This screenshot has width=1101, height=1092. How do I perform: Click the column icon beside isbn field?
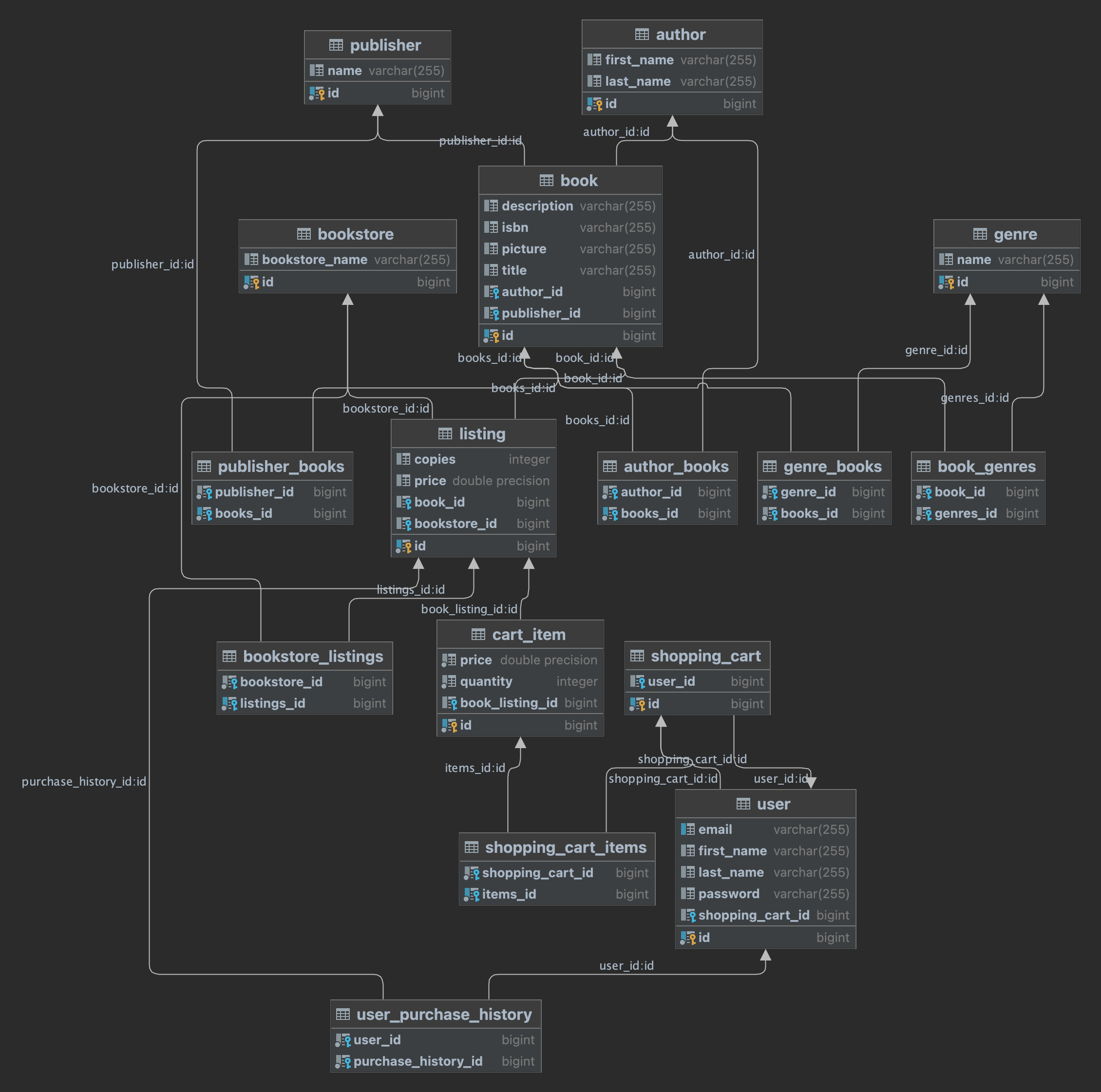click(x=491, y=228)
